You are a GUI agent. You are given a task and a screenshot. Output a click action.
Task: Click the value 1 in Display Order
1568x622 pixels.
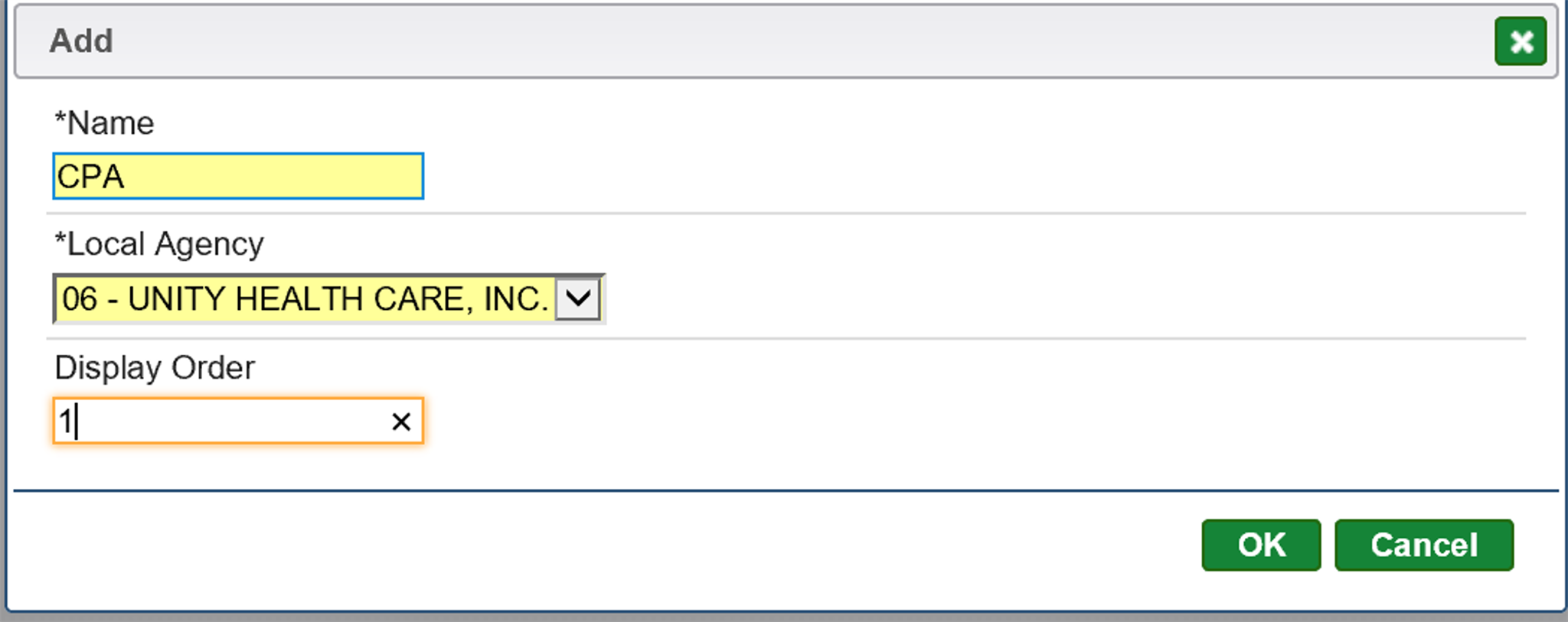pyautogui.click(x=66, y=422)
